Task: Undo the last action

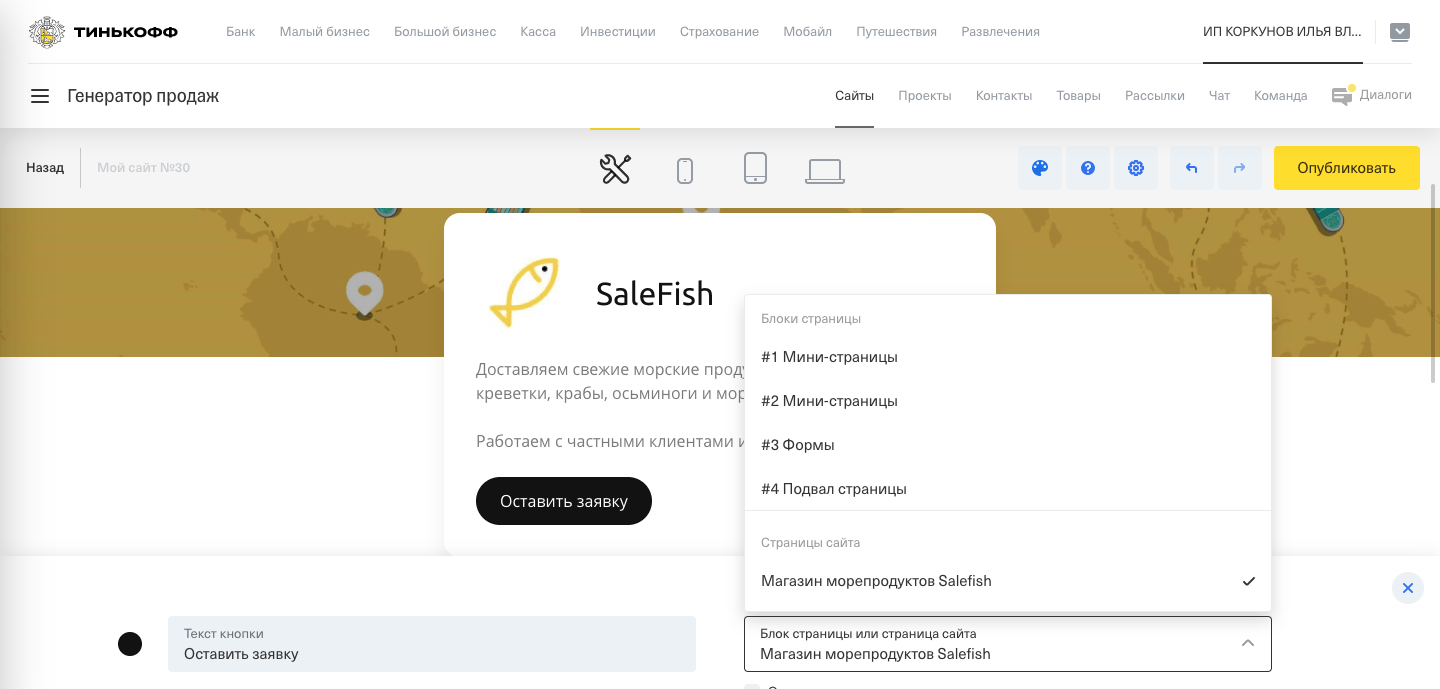Action: point(1192,168)
